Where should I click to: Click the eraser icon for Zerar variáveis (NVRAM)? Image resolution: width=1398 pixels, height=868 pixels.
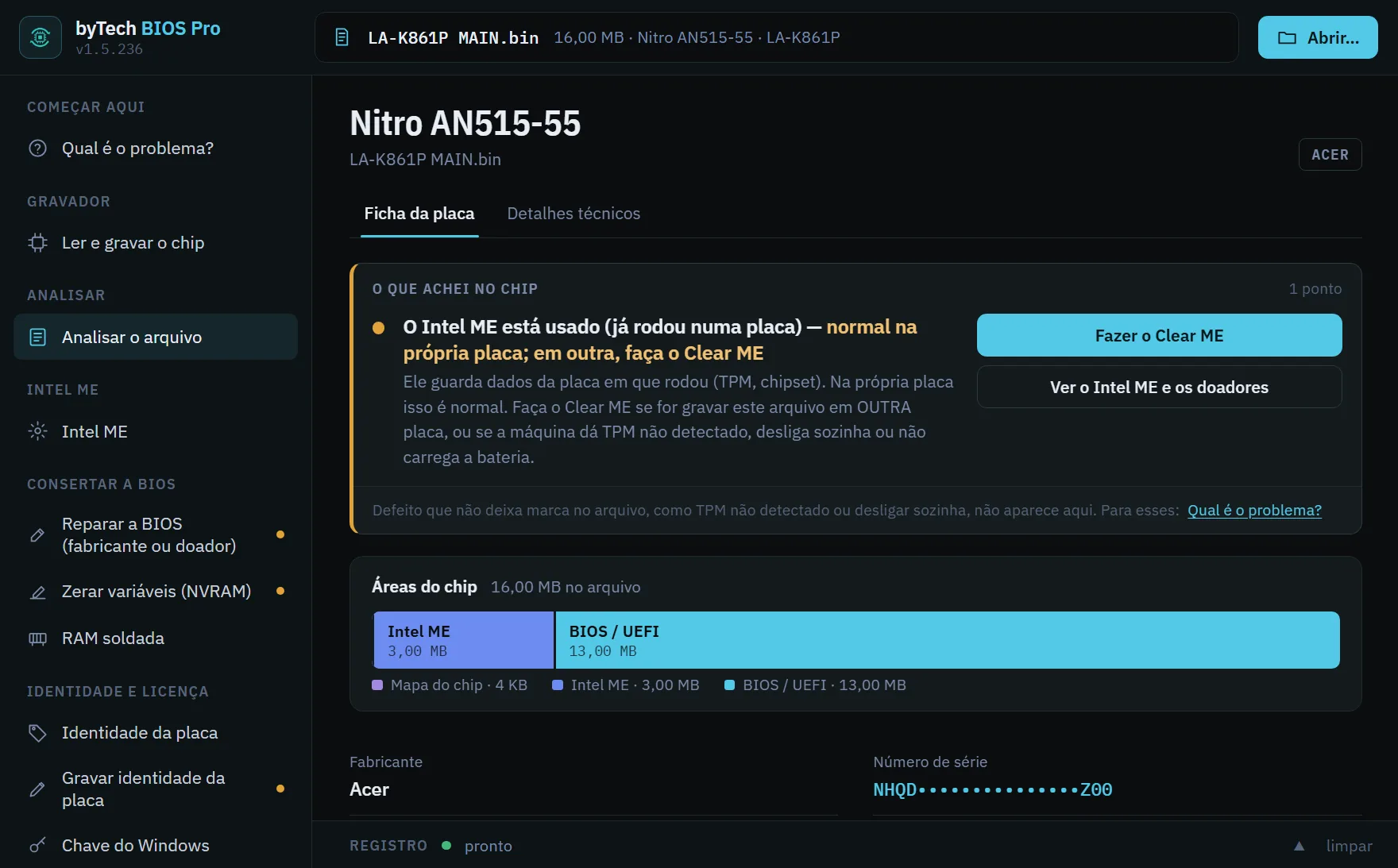[x=37, y=592]
